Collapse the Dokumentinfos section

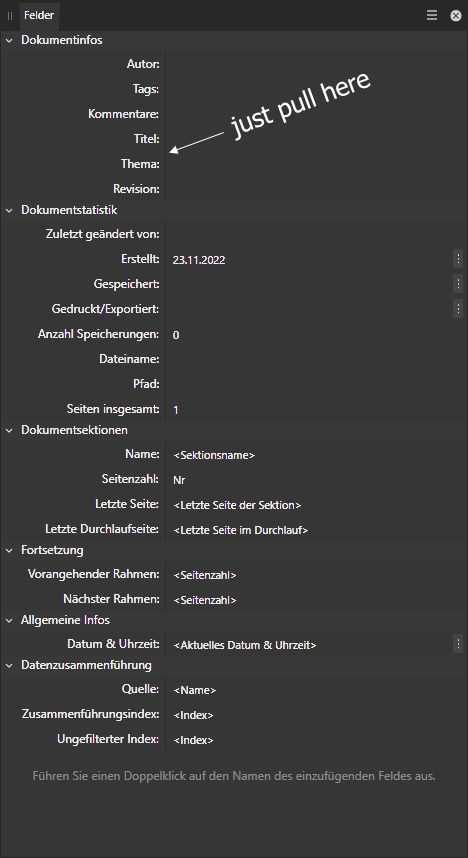point(9,40)
